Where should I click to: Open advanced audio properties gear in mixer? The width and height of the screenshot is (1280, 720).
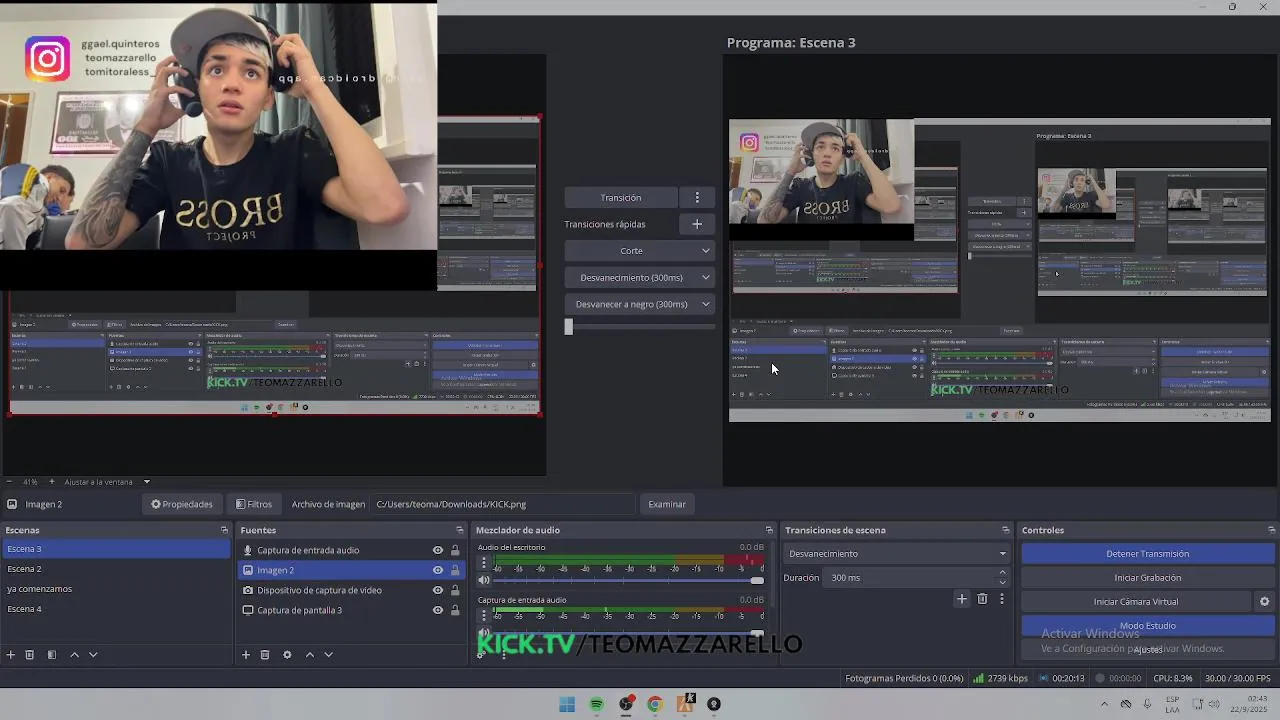481,655
